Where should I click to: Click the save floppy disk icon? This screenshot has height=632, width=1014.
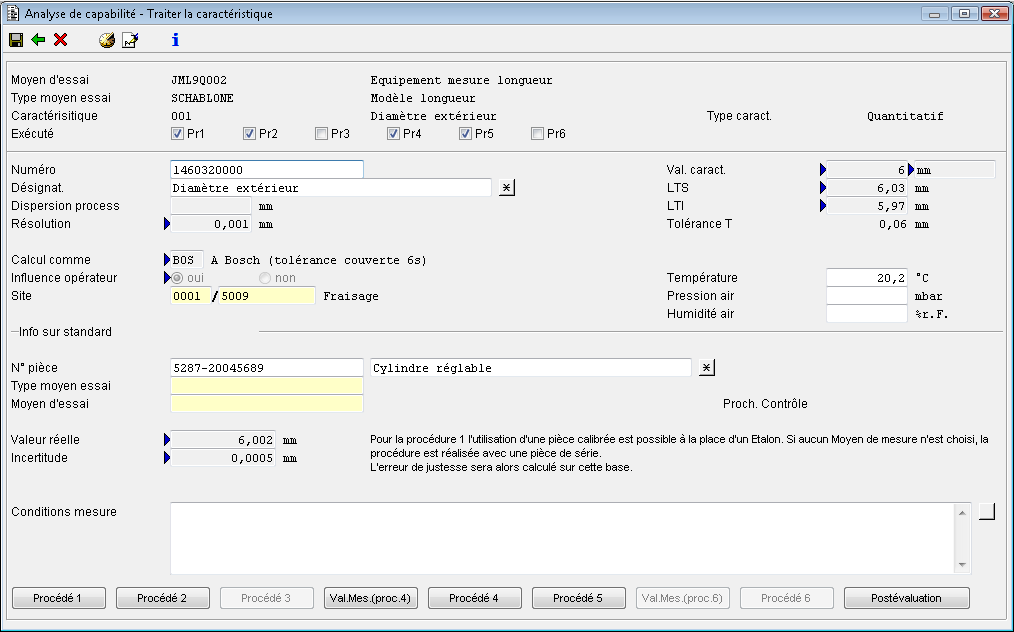pyautogui.click(x=16, y=40)
